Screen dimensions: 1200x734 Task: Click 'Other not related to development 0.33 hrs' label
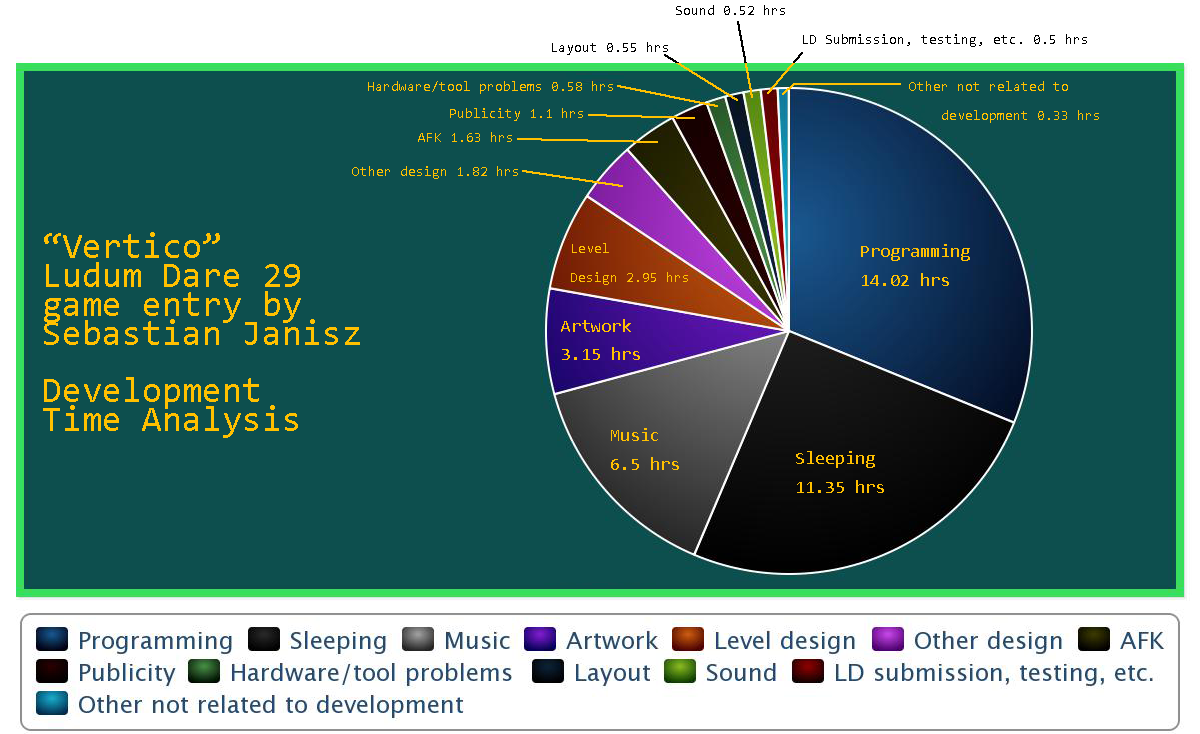(x=1004, y=101)
